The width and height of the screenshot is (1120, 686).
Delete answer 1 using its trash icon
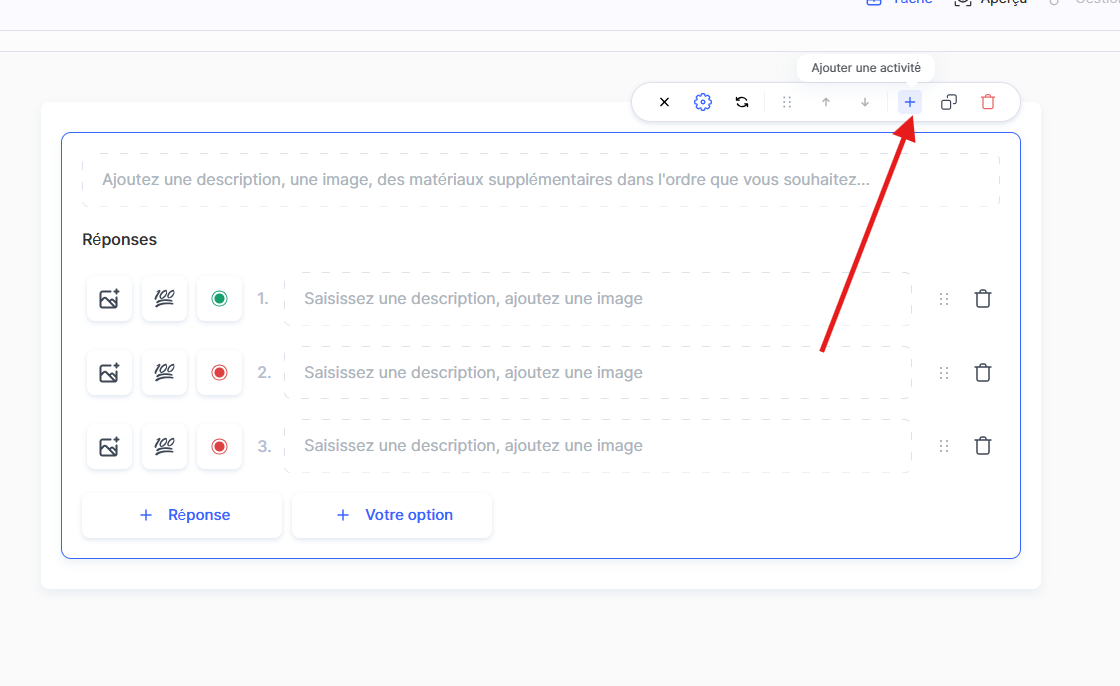click(983, 299)
